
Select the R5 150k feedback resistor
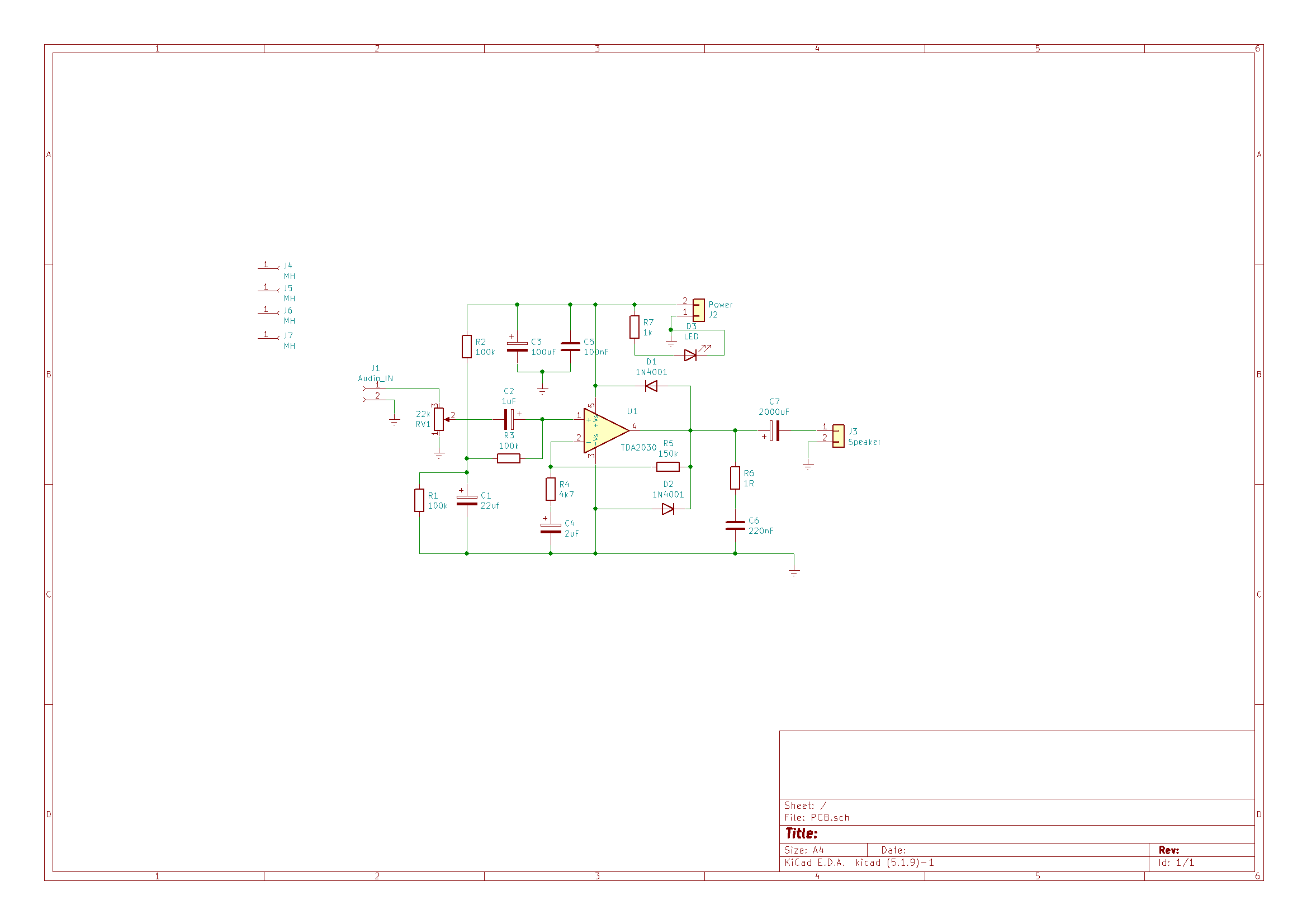(667, 467)
